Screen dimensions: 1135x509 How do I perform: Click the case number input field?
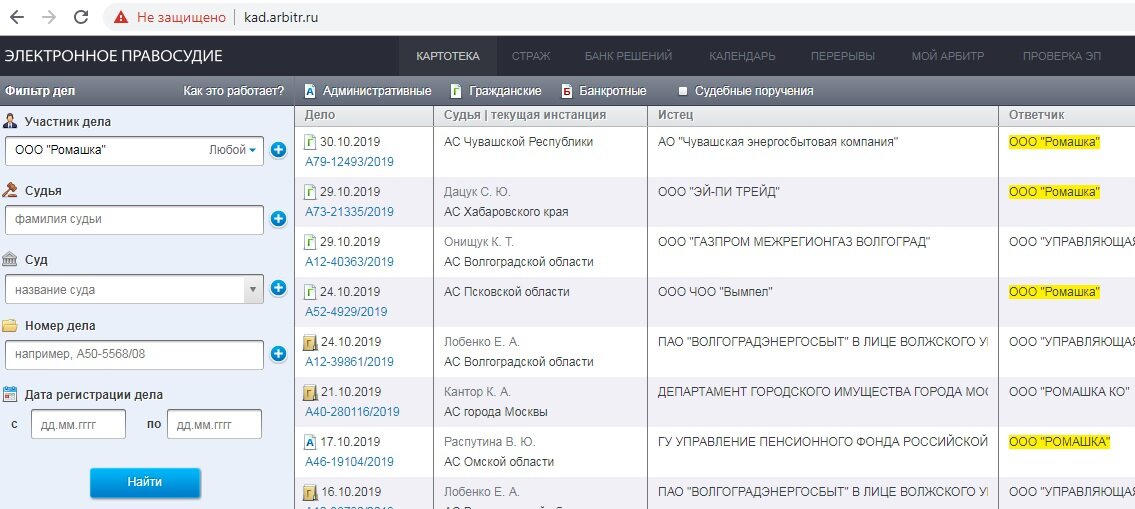tap(135, 355)
